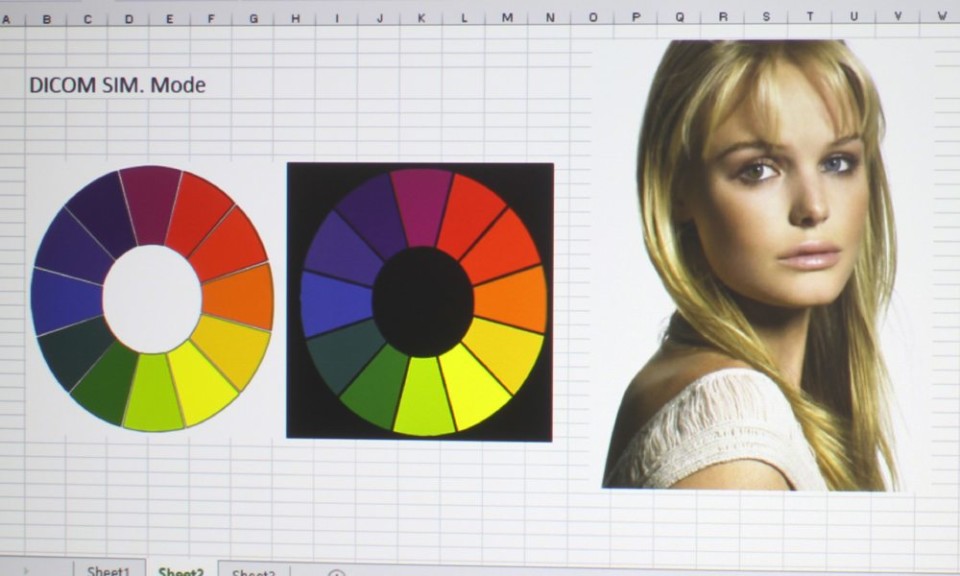Select column A header
Image resolution: width=960 pixels, height=576 pixels.
(x=8, y=18)
